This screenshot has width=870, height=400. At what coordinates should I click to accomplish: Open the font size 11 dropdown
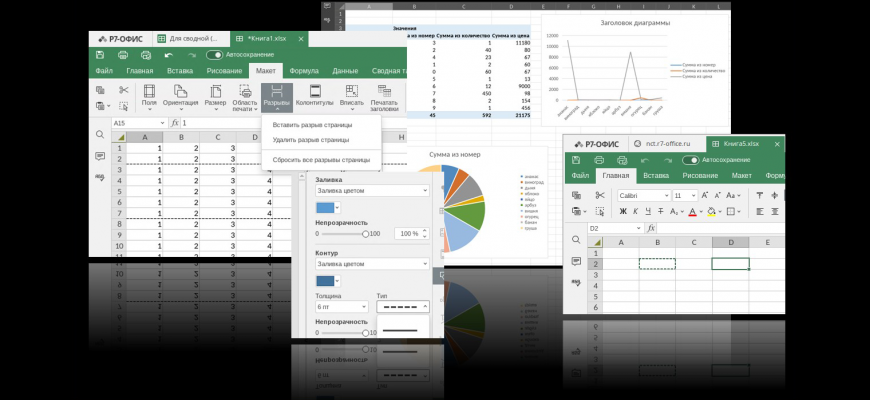tap(685, 195)
